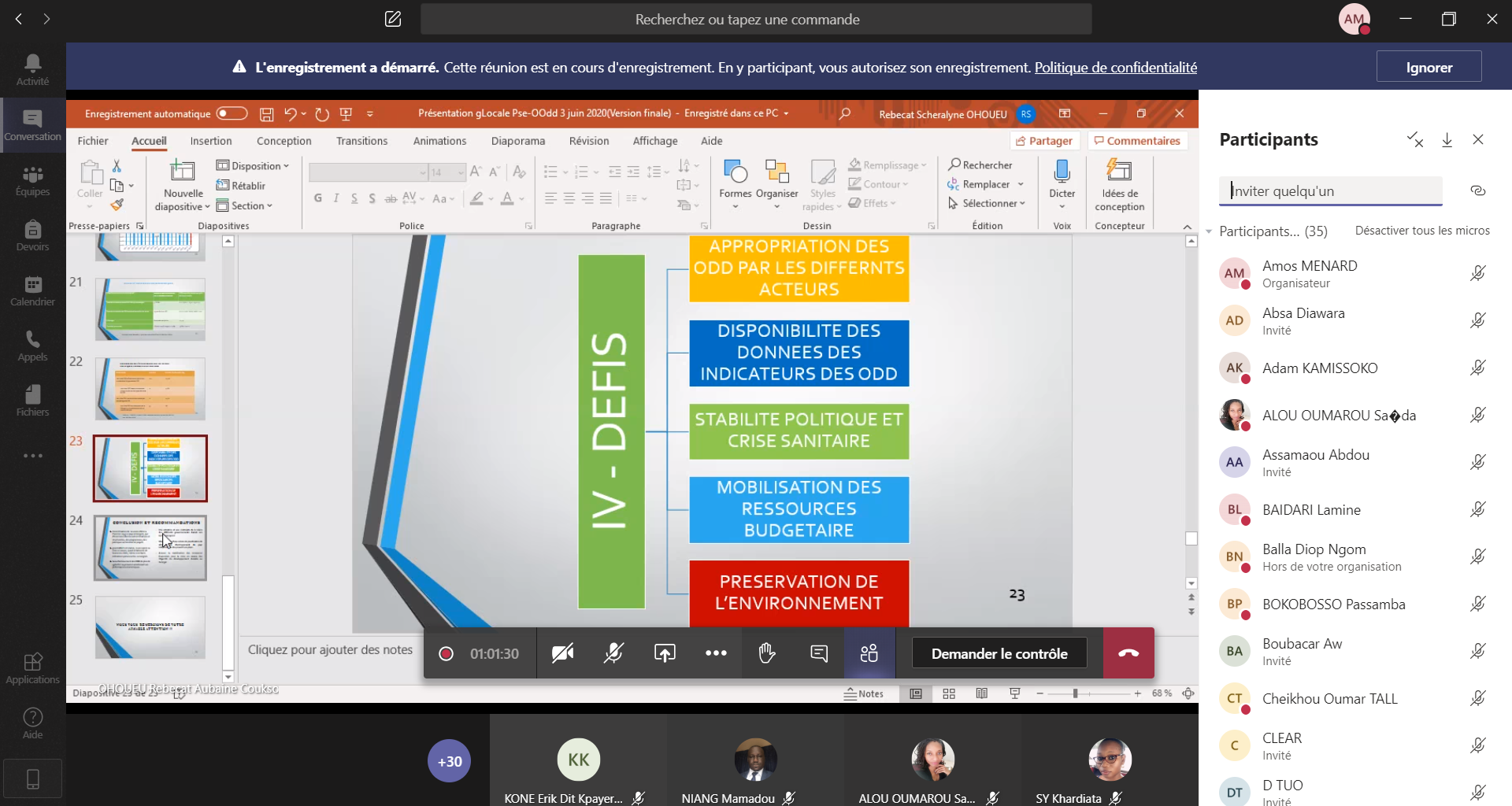The width and height of the screenshot is (1512, 806).
Task: Switch to slide sorter view
Action: [949, 693]
